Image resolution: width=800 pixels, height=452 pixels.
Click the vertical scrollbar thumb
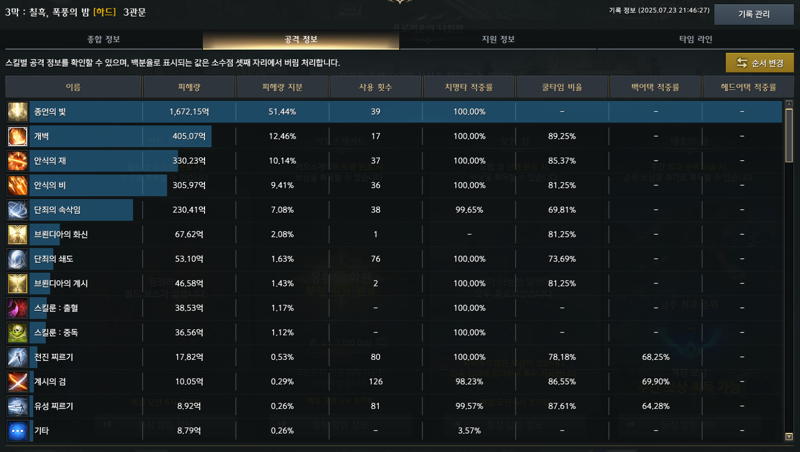click(789, 136)
